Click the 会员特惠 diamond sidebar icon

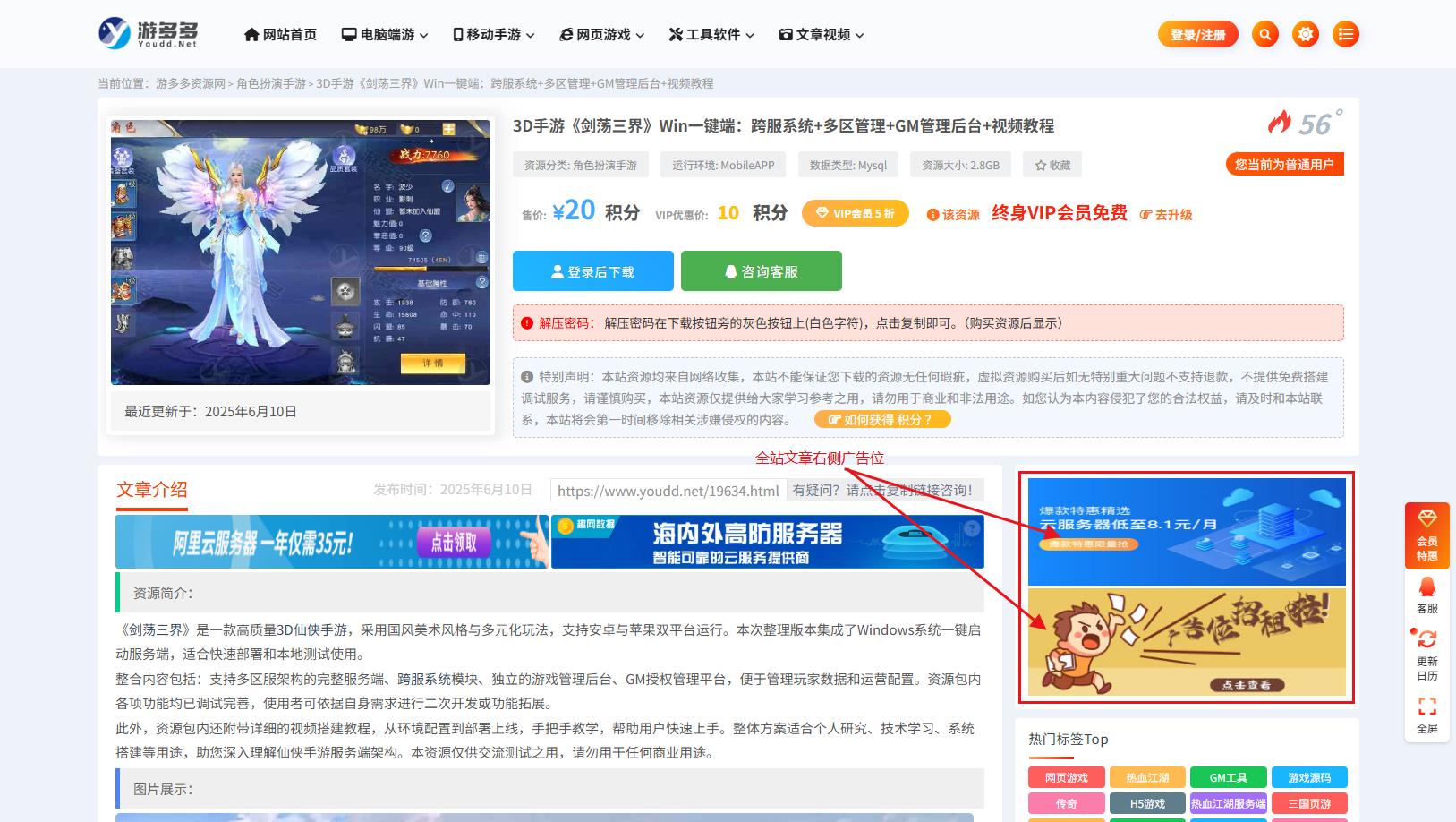coord(1426,535)
